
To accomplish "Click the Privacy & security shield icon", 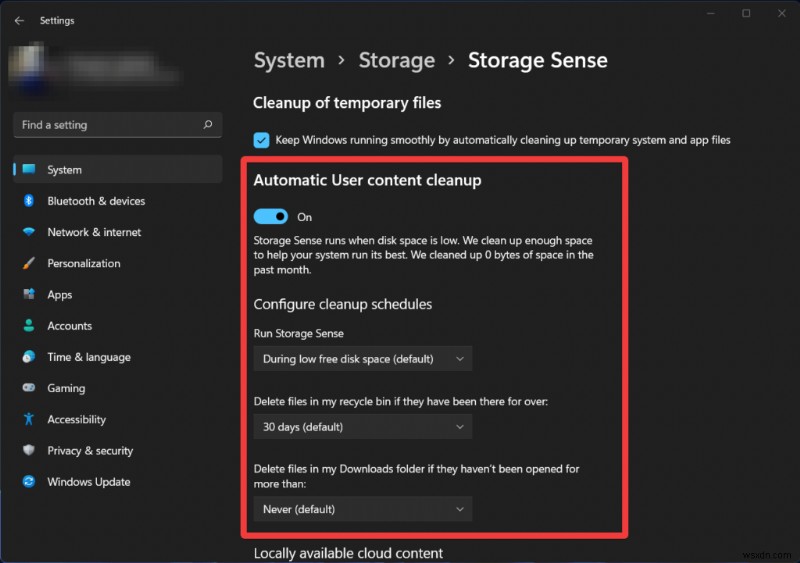I will point(29,450).
